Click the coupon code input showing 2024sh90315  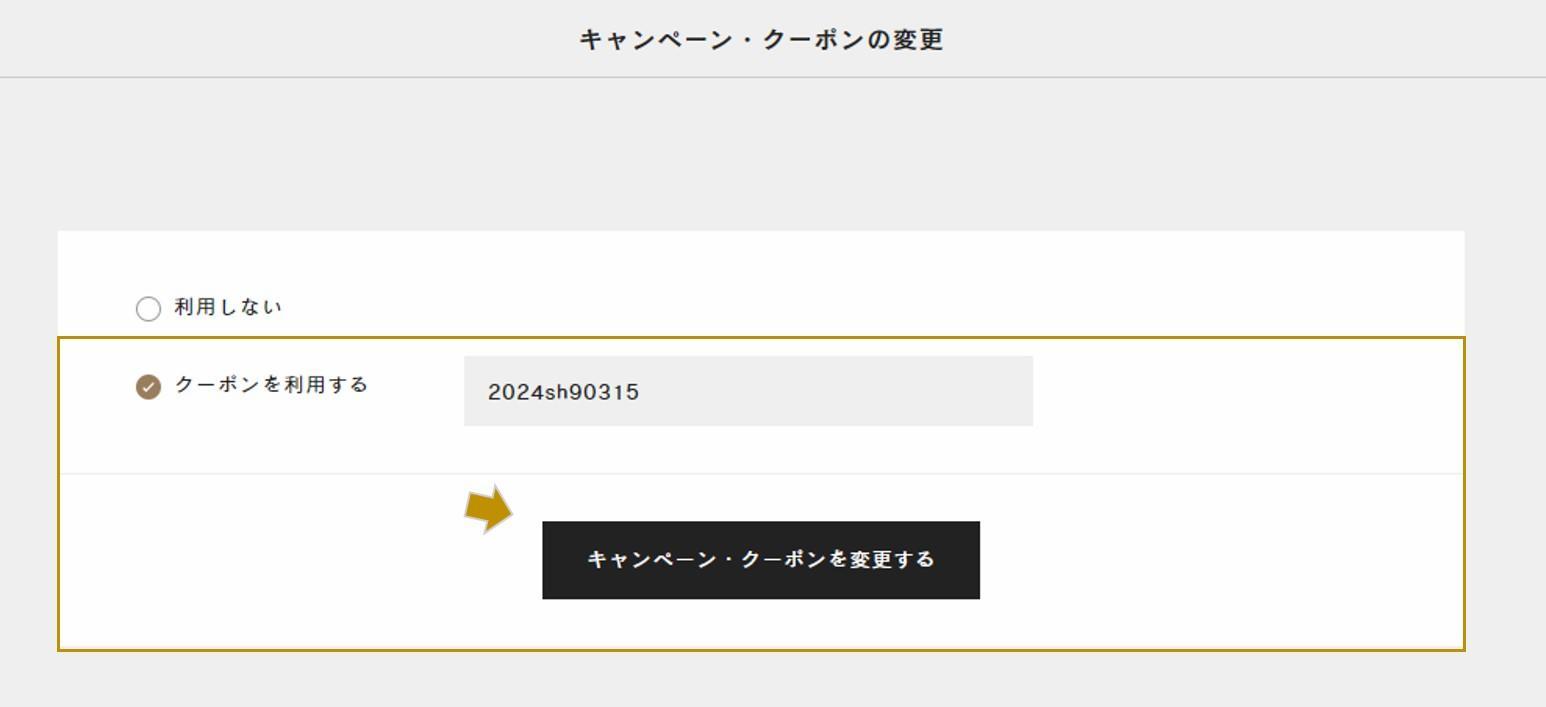747,391
